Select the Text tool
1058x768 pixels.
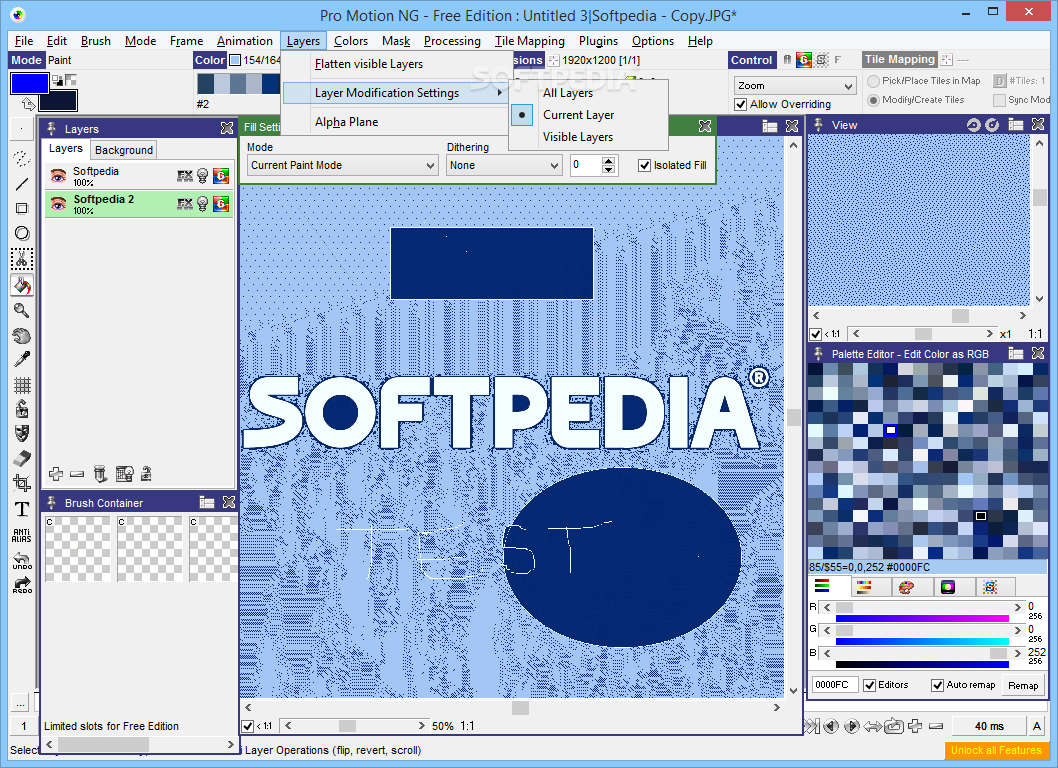(x=22, y=509)
